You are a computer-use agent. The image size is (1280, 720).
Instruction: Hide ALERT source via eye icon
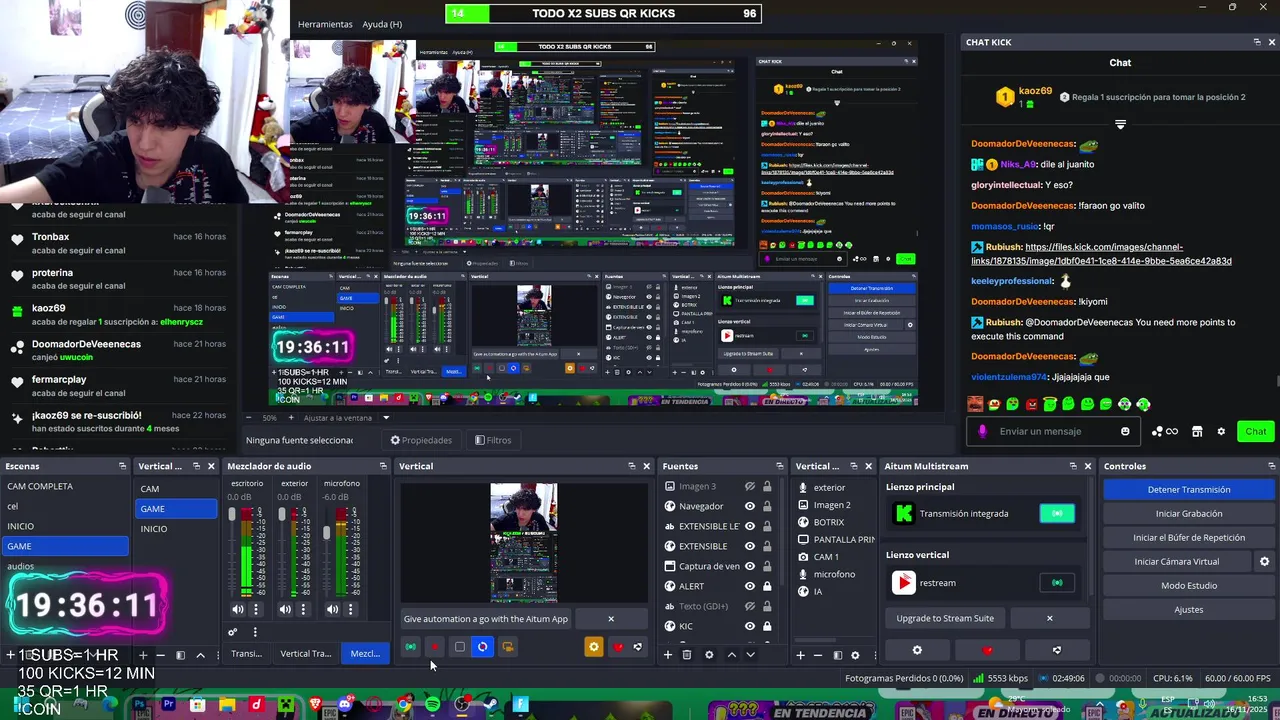tap(750, 586)
